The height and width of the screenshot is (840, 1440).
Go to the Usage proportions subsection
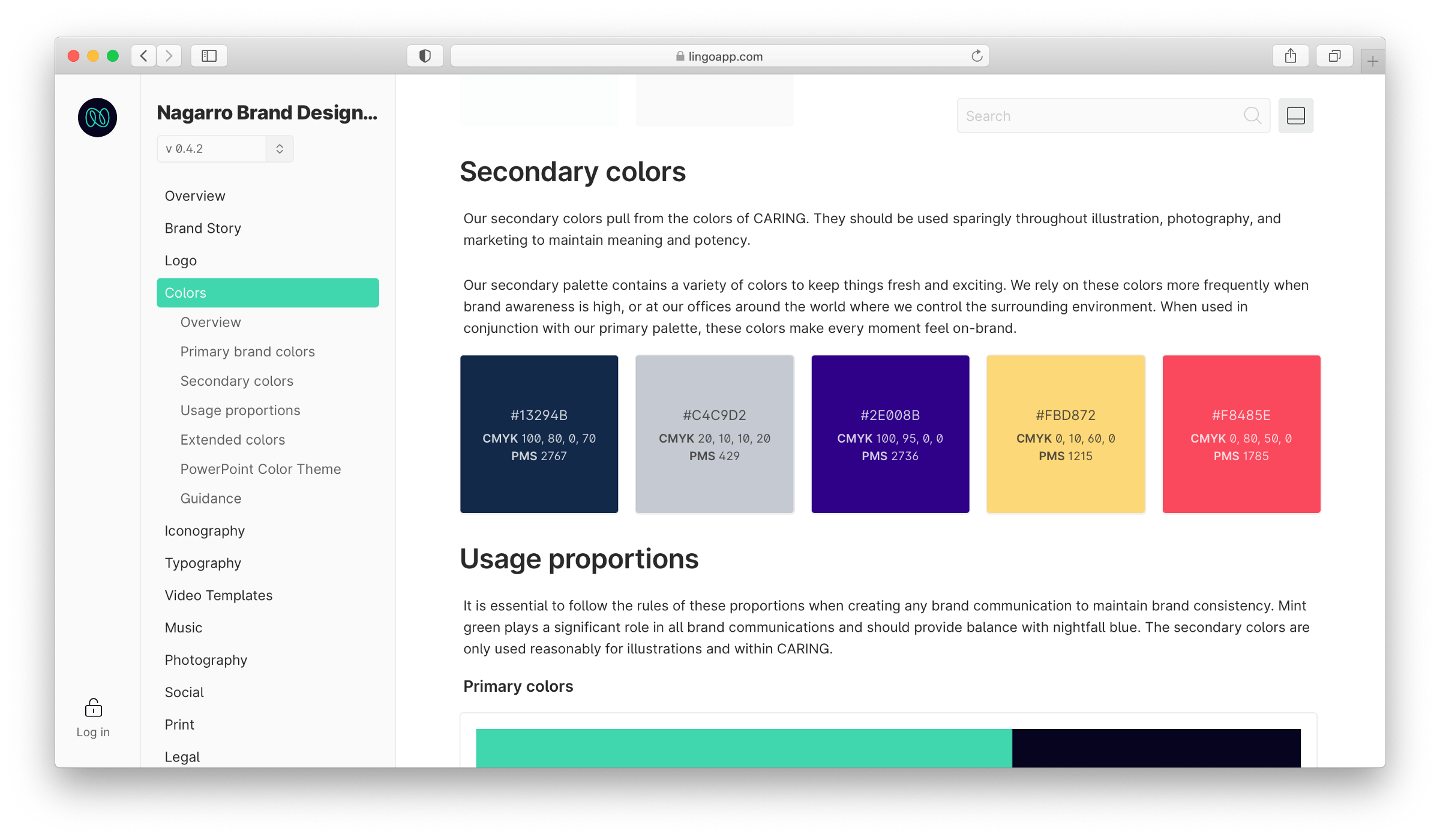(x=240, y=410)
